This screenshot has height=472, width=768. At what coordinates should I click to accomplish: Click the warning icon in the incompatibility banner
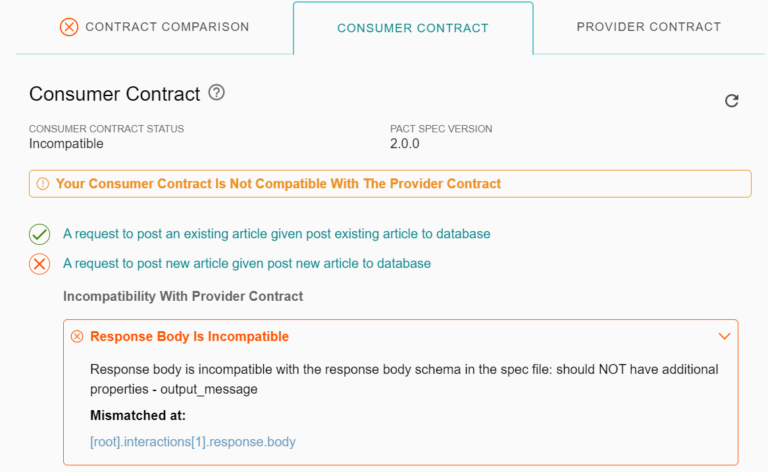pos(42,184)
